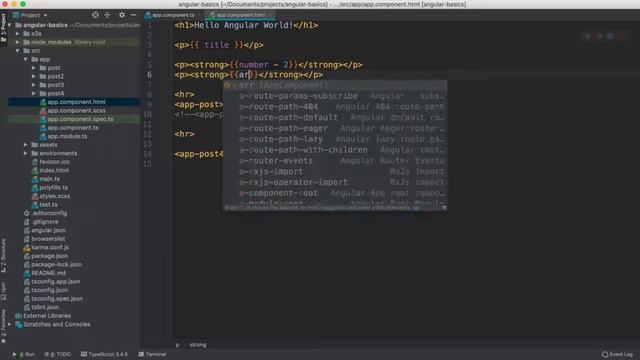Image resolution: width=640 pixels, height=360 pixels.
Task: Click the karma.conf.js file icon
Action: [27, 248]
